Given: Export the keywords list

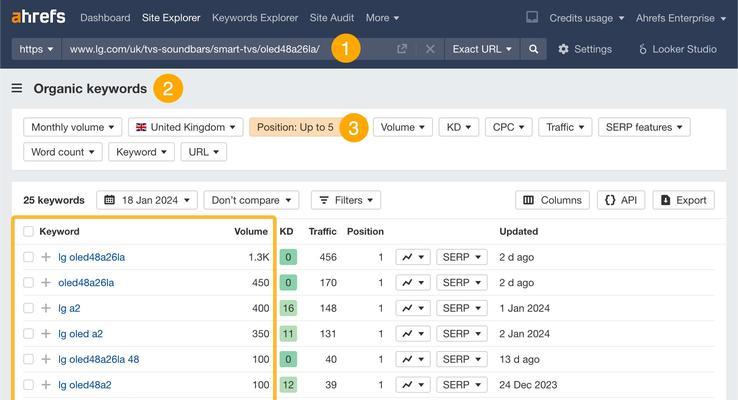Looking at the screenshot, I should tap(683, 200).
